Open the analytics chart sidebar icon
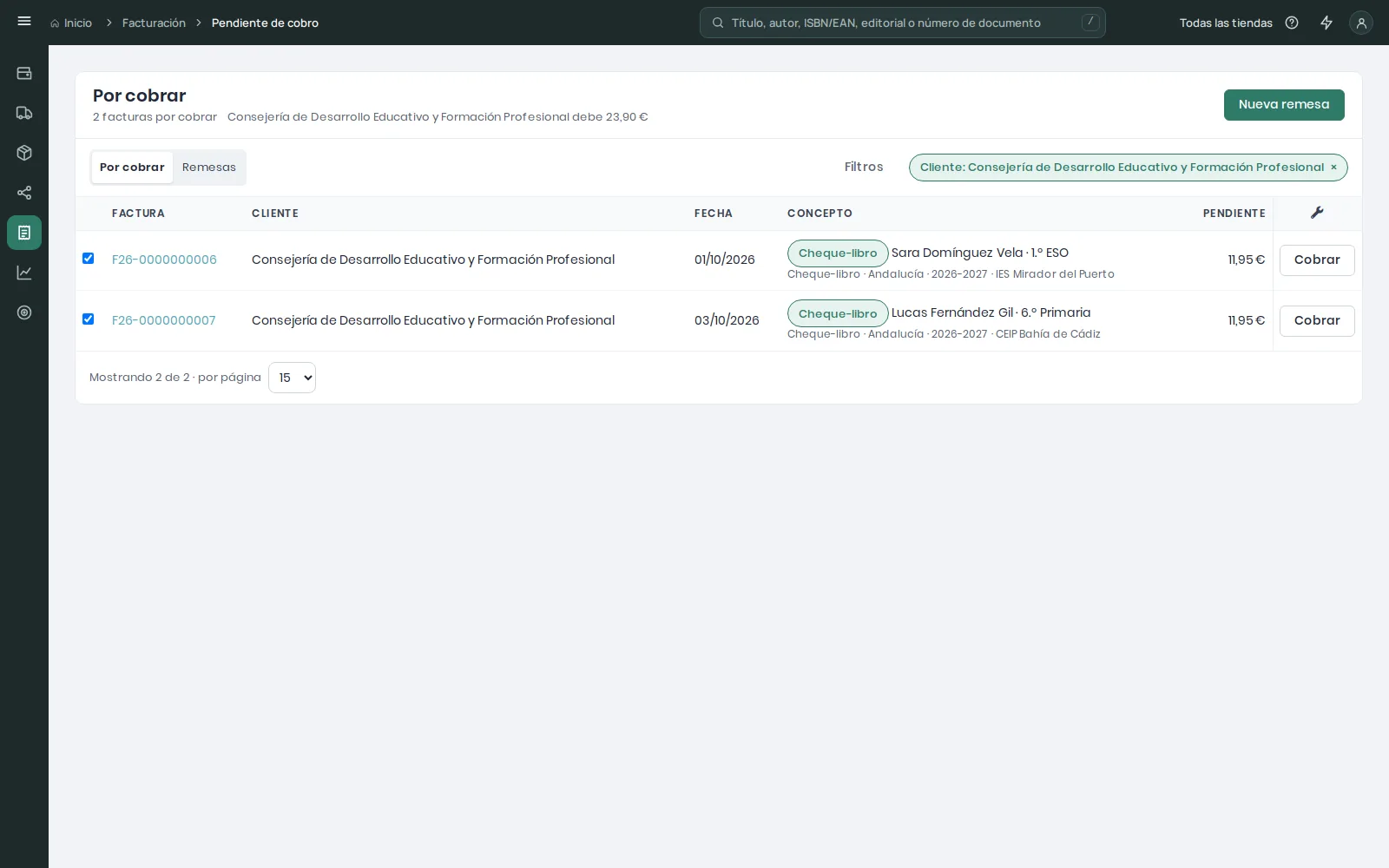Image resolution: width=1389 pixels, height=868 pixels. coord(24,273)
